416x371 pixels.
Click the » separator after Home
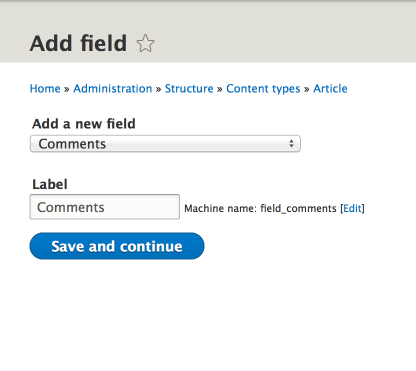click(67, 89)
